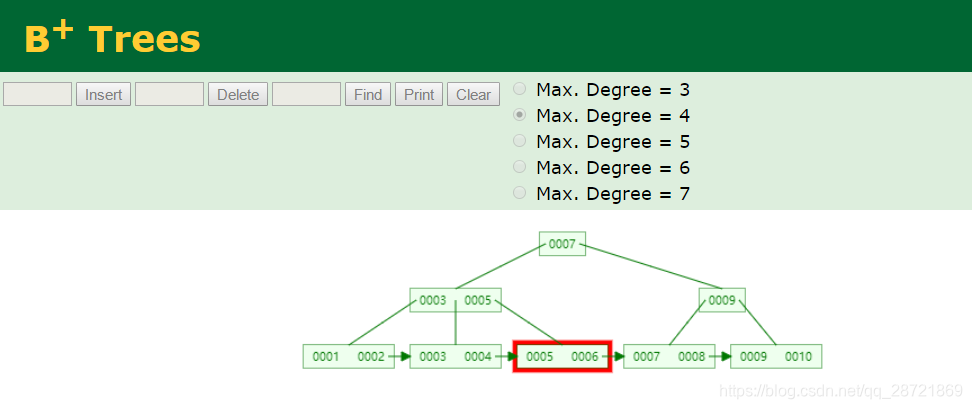
Task: Click leaf key 0007
Action: pos(646,357)
